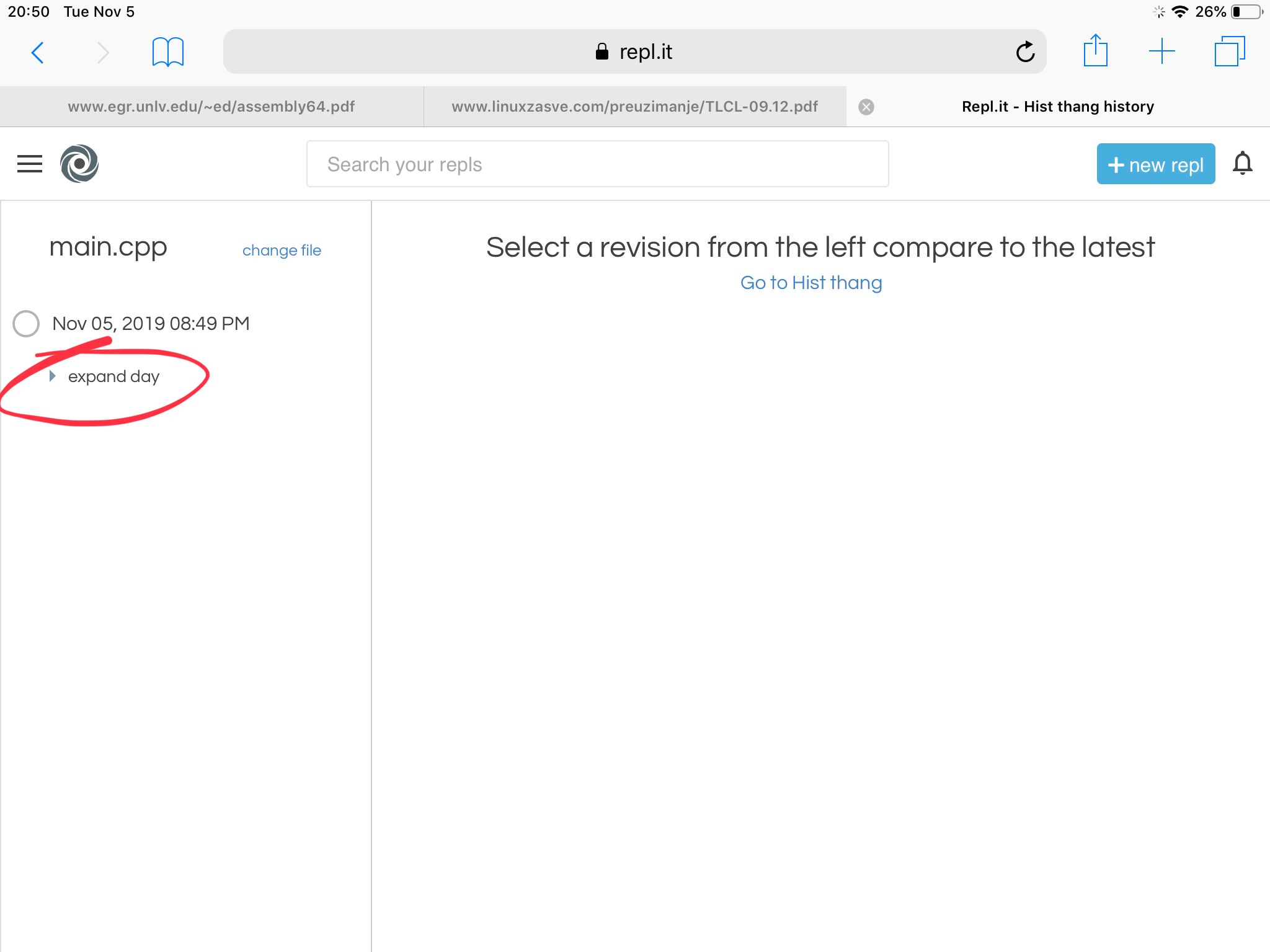Switch to the assembly64.pdf tab
Screen dimensions: 1270x952
211,107
